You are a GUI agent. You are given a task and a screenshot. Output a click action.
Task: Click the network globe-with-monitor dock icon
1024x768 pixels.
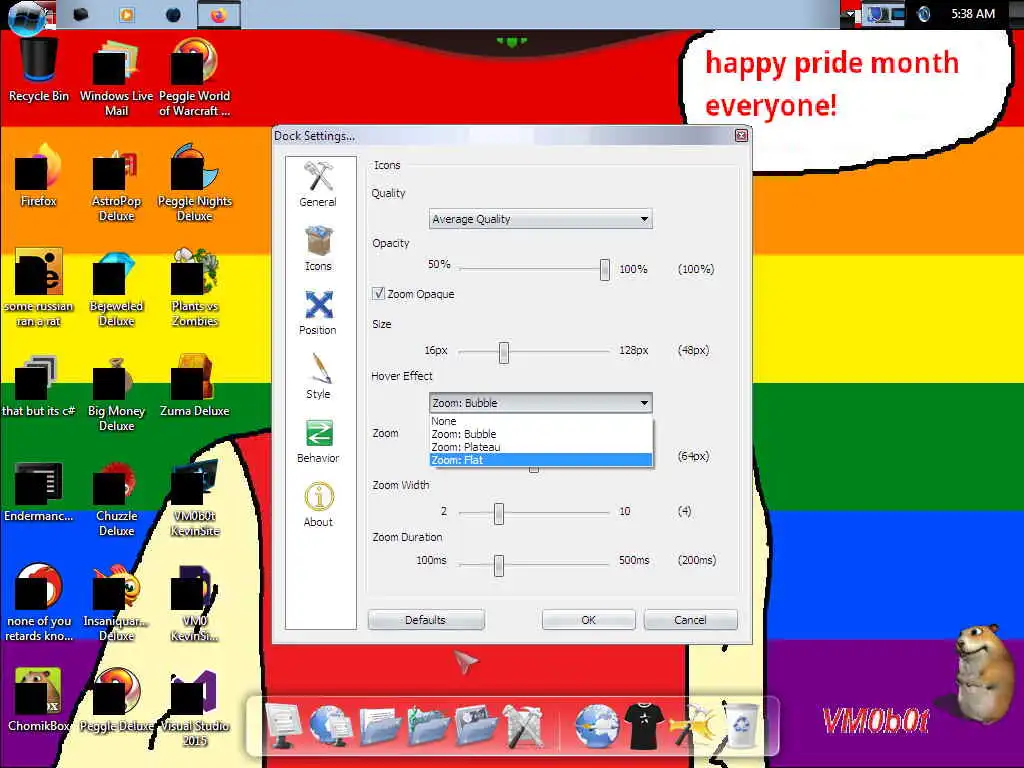point(330,726)
